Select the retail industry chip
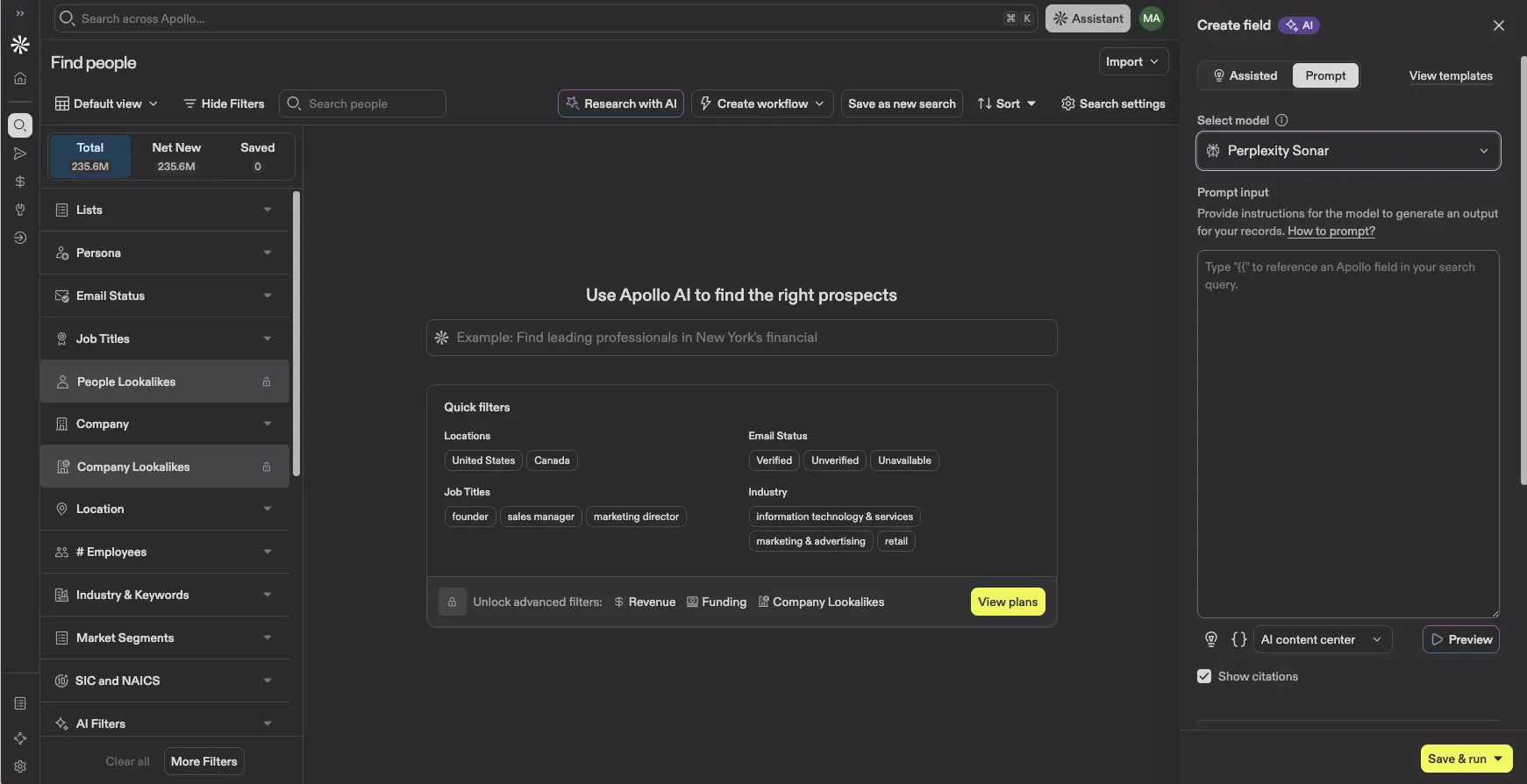Screen dimensions: 1527x784 [896, 541]
